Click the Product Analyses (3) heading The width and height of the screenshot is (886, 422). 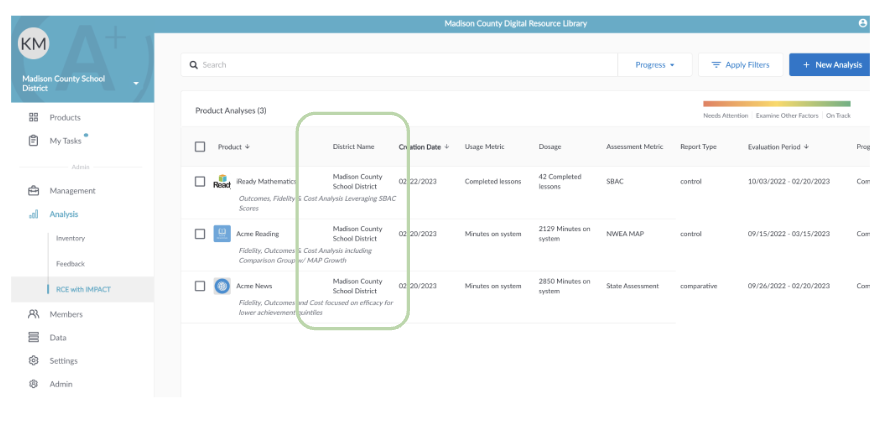click(231, 111)
